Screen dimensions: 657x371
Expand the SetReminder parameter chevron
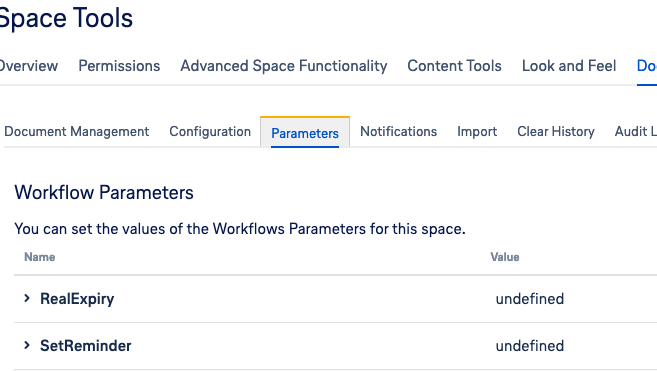(x=27, y=345)
